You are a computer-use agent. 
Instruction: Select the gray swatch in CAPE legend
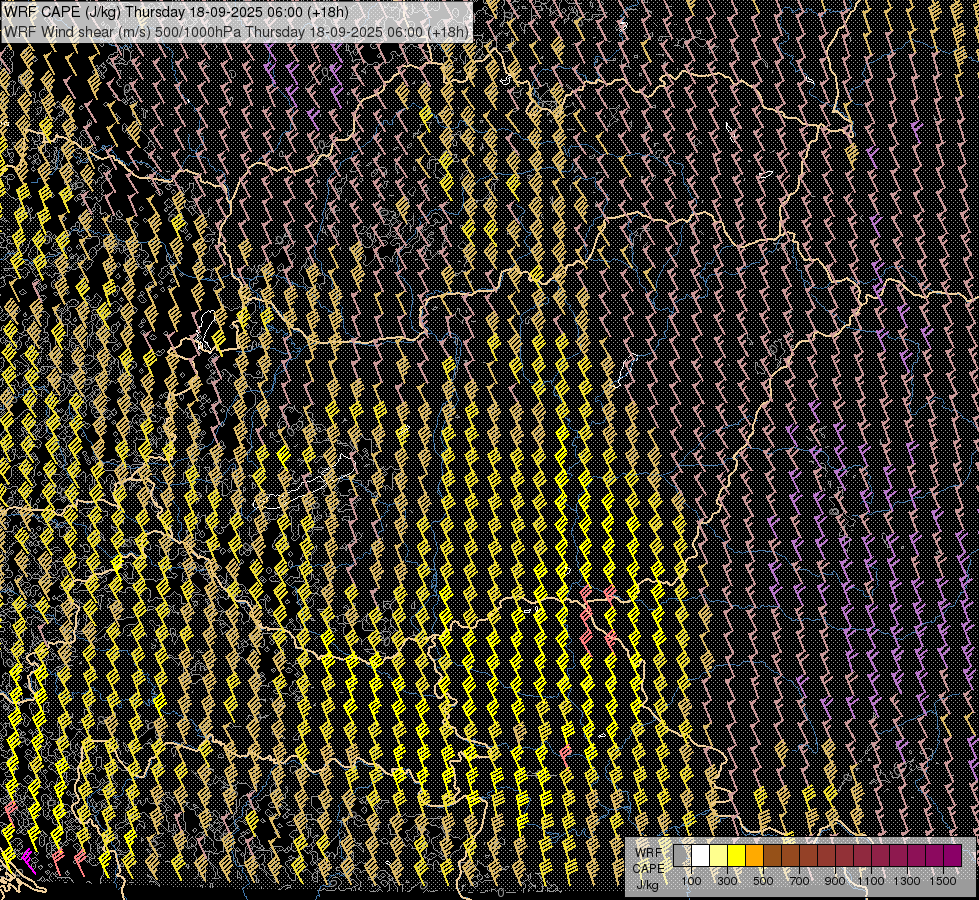coord(683,856)
